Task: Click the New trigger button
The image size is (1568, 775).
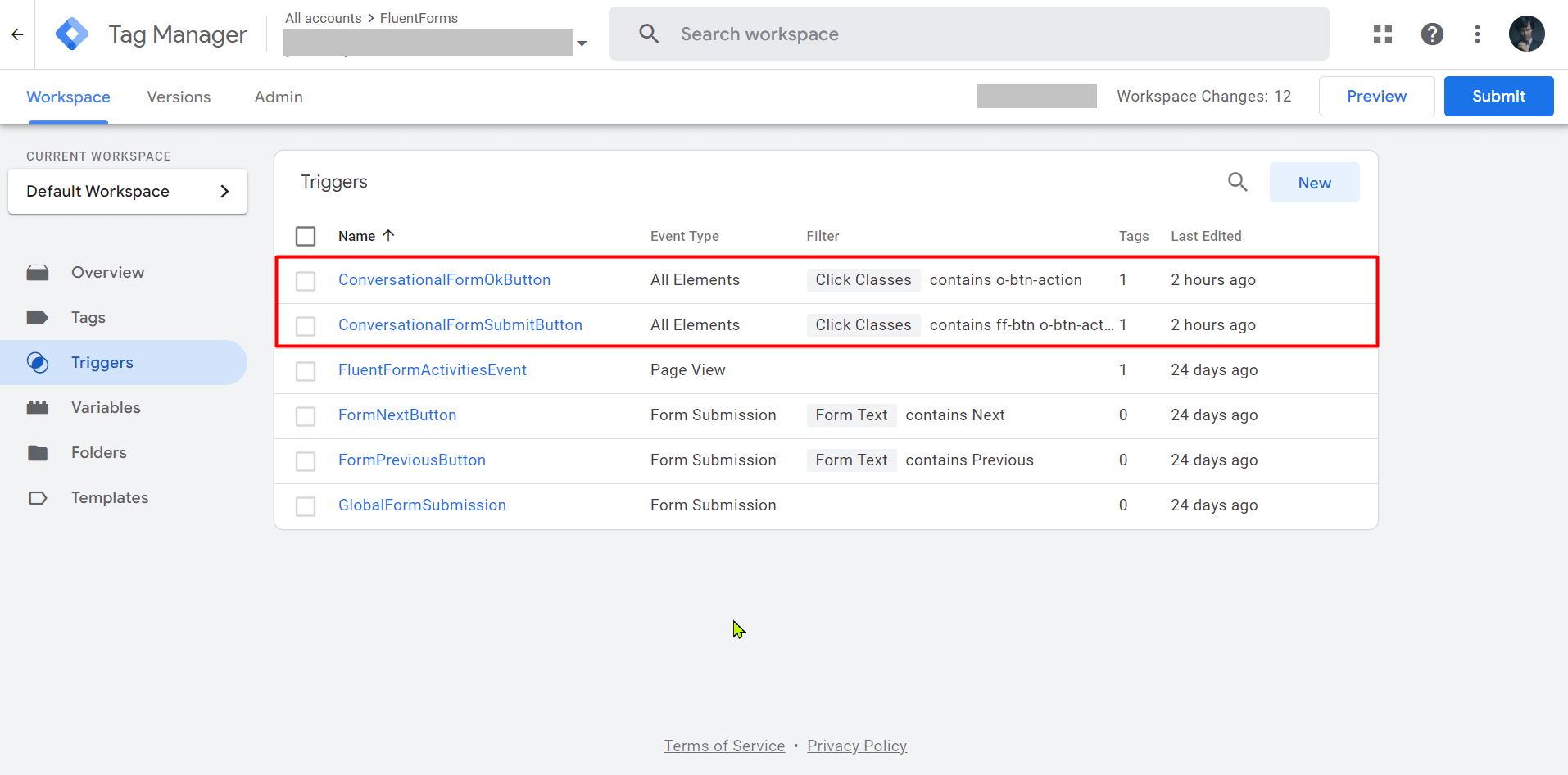Action: point(1314,183)
